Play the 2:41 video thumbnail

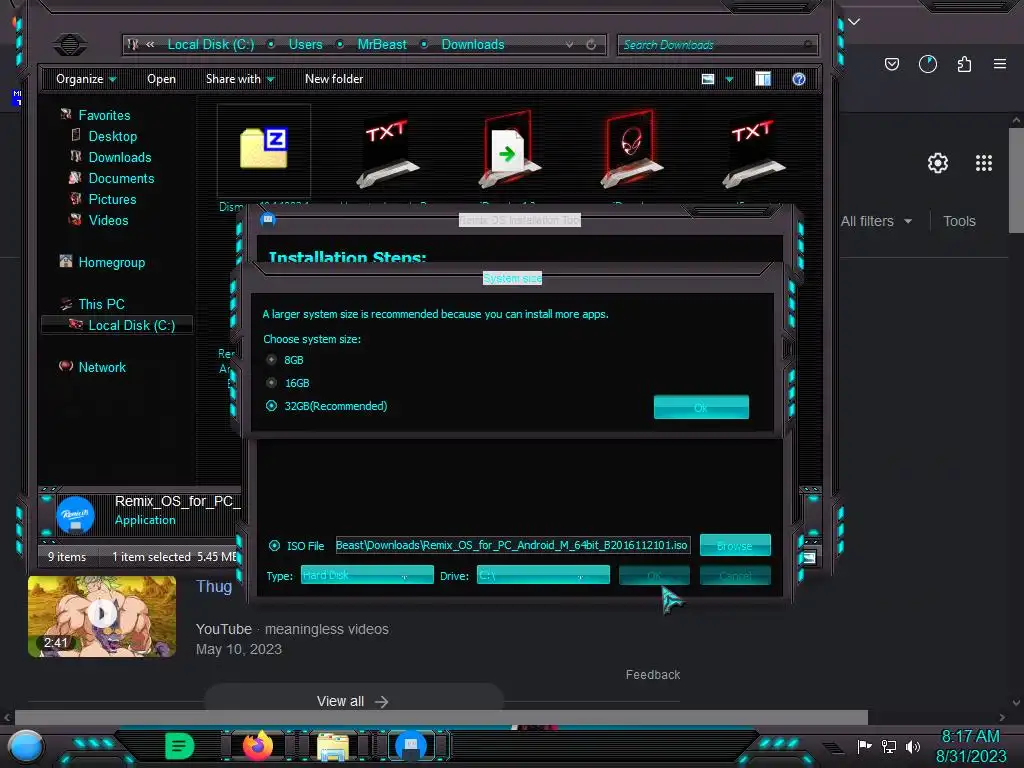(102, 616)
